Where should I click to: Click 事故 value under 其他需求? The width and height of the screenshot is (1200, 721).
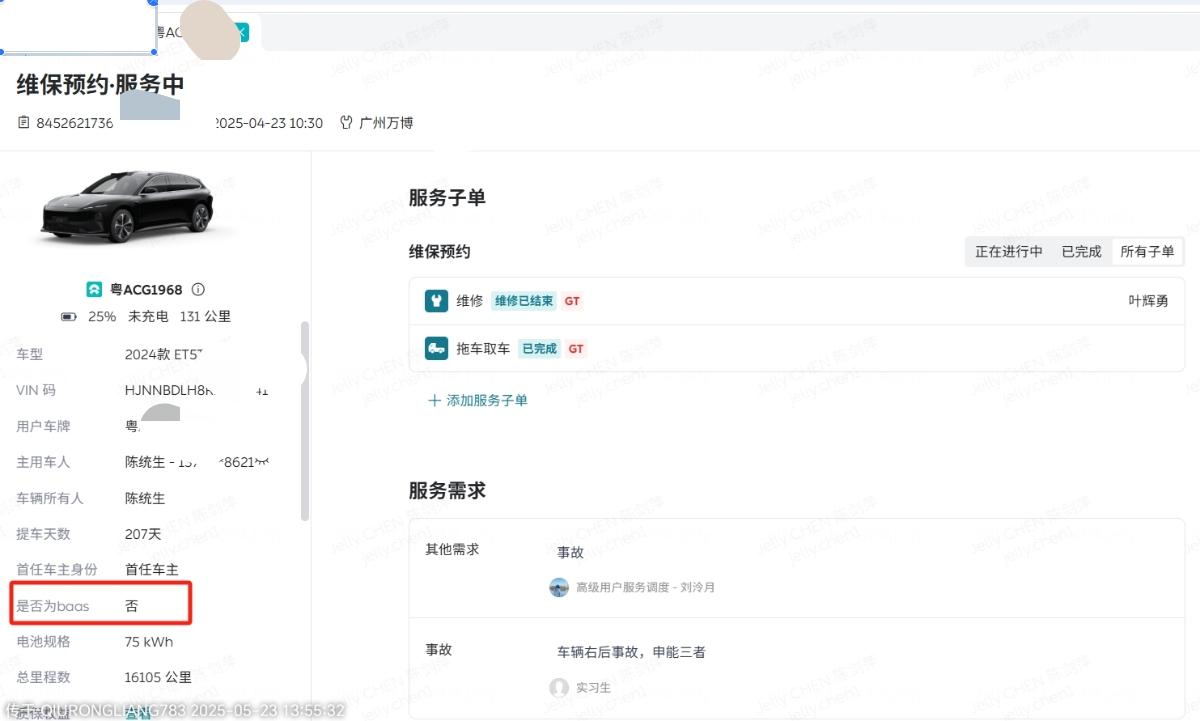[570, 552]
